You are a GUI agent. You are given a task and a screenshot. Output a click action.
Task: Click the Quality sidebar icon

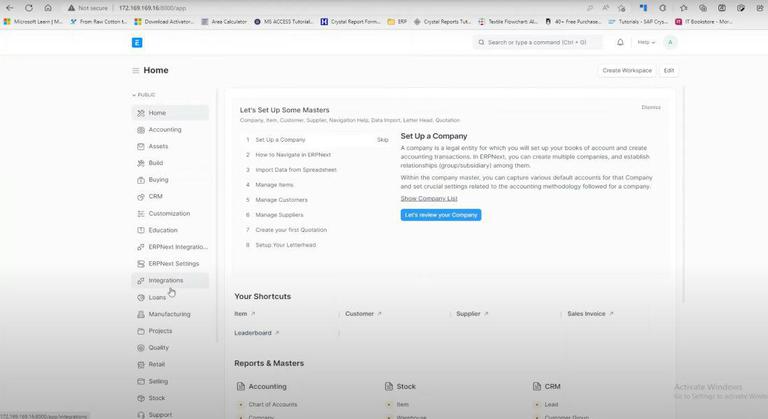[141, 348]
